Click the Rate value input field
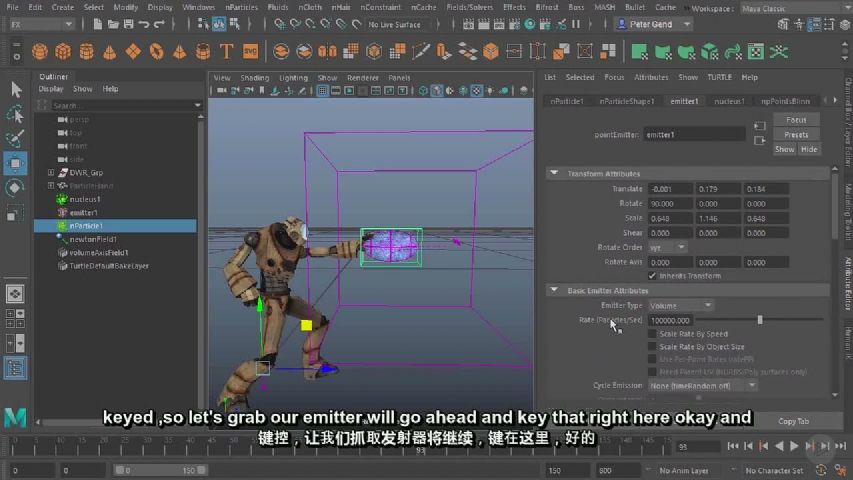Viewport: 853px width, 480px height. pyautogui.click(x=671, y=321)
